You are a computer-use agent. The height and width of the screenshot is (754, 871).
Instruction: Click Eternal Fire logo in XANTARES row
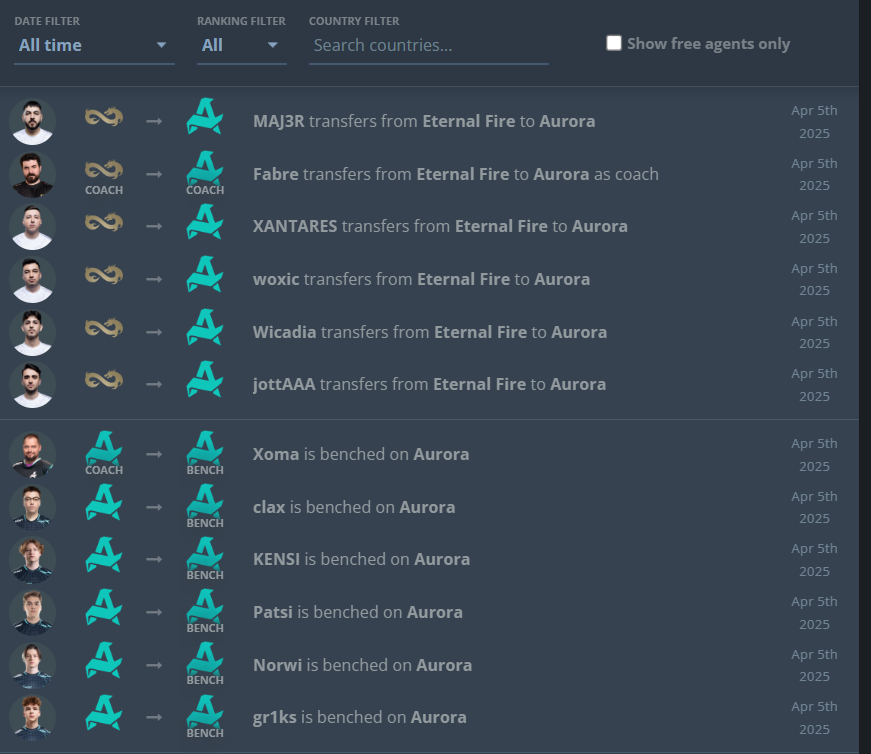click(104, 222)
